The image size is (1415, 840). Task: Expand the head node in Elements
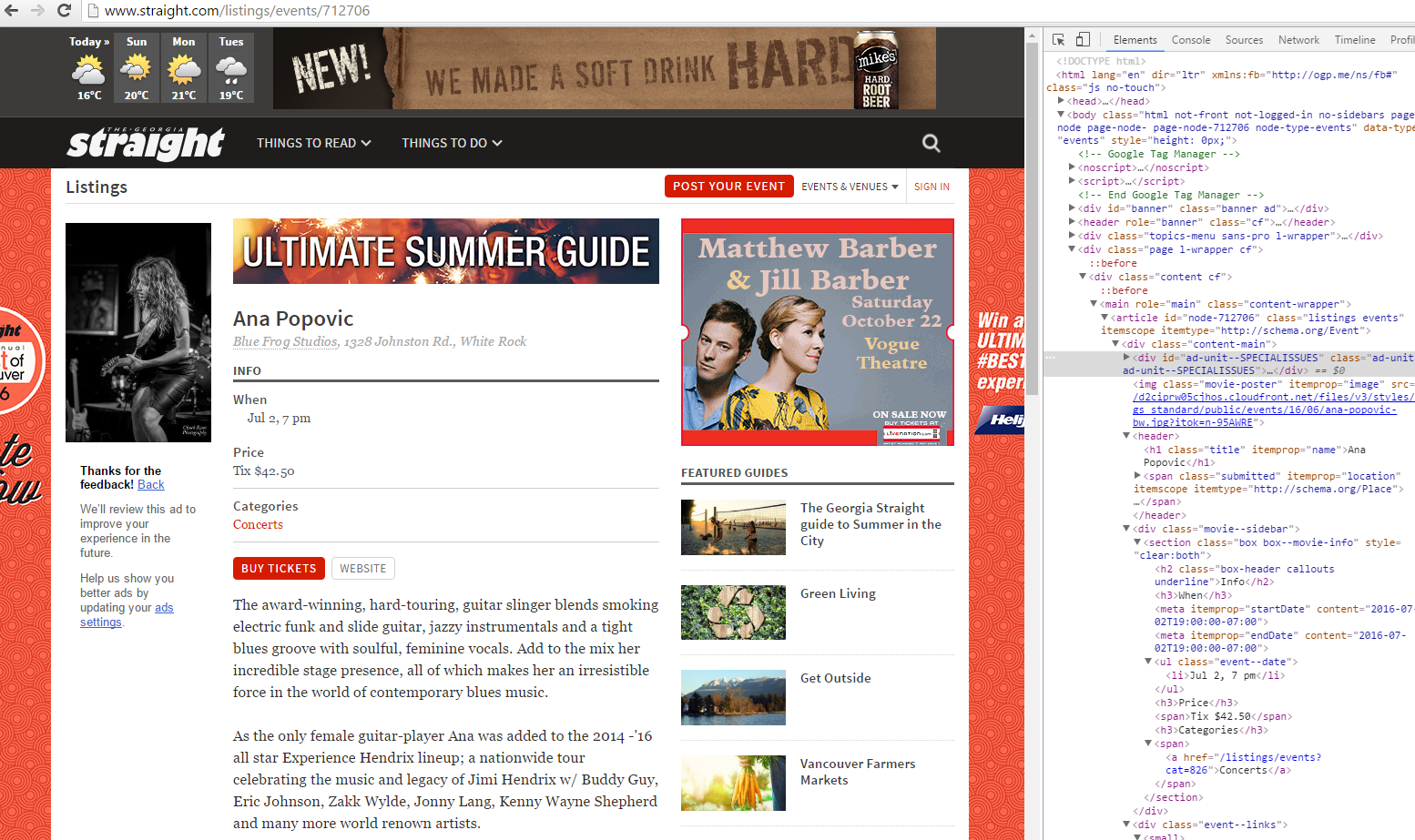1062,101
